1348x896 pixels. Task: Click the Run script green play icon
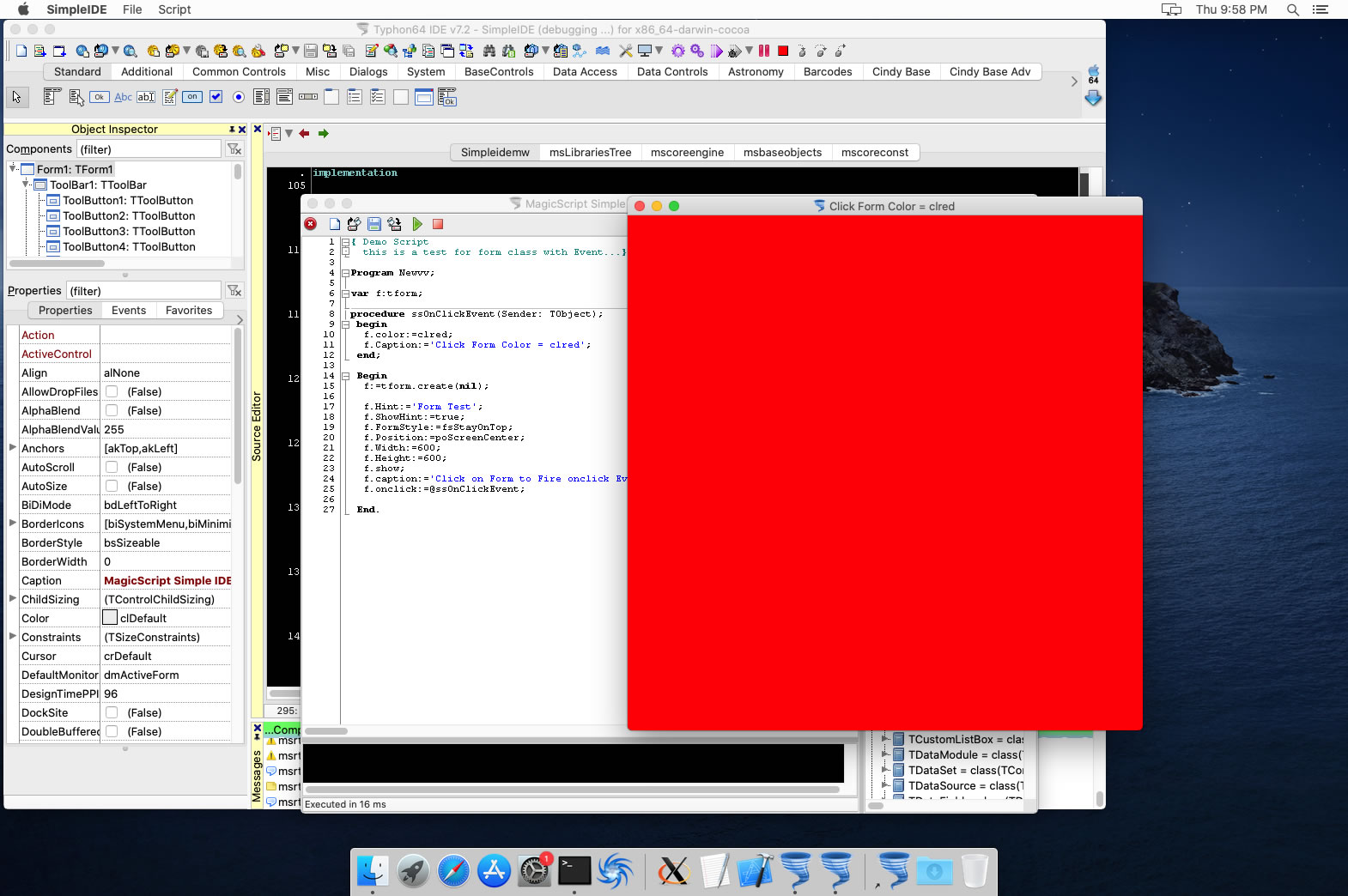tap(417, 224)
